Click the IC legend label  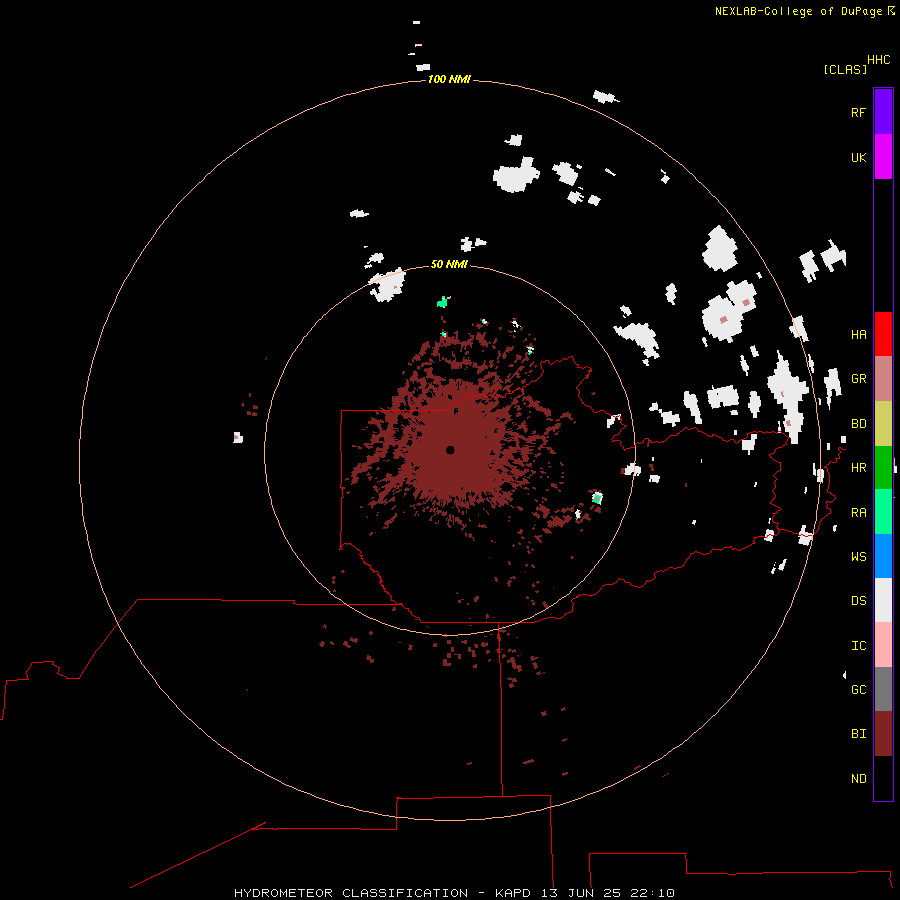click(858, 646)
